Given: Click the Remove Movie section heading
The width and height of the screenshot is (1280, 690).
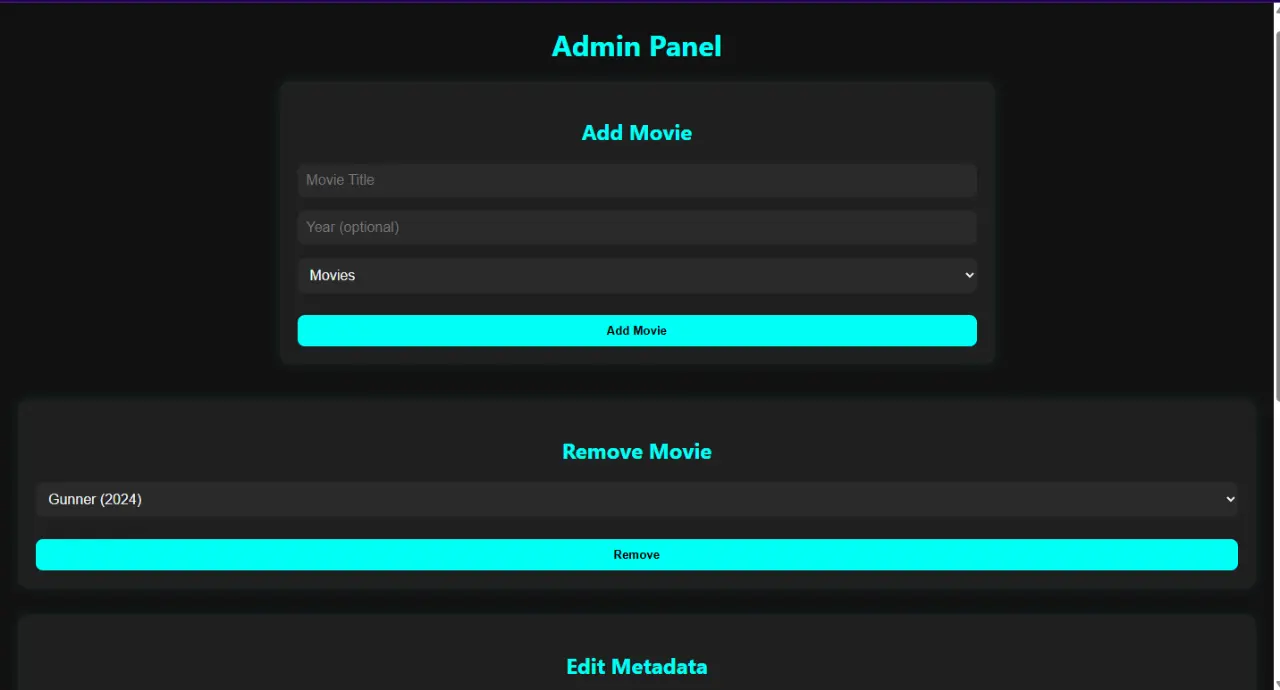Looking at the screenshot, I should pos(637,452).
